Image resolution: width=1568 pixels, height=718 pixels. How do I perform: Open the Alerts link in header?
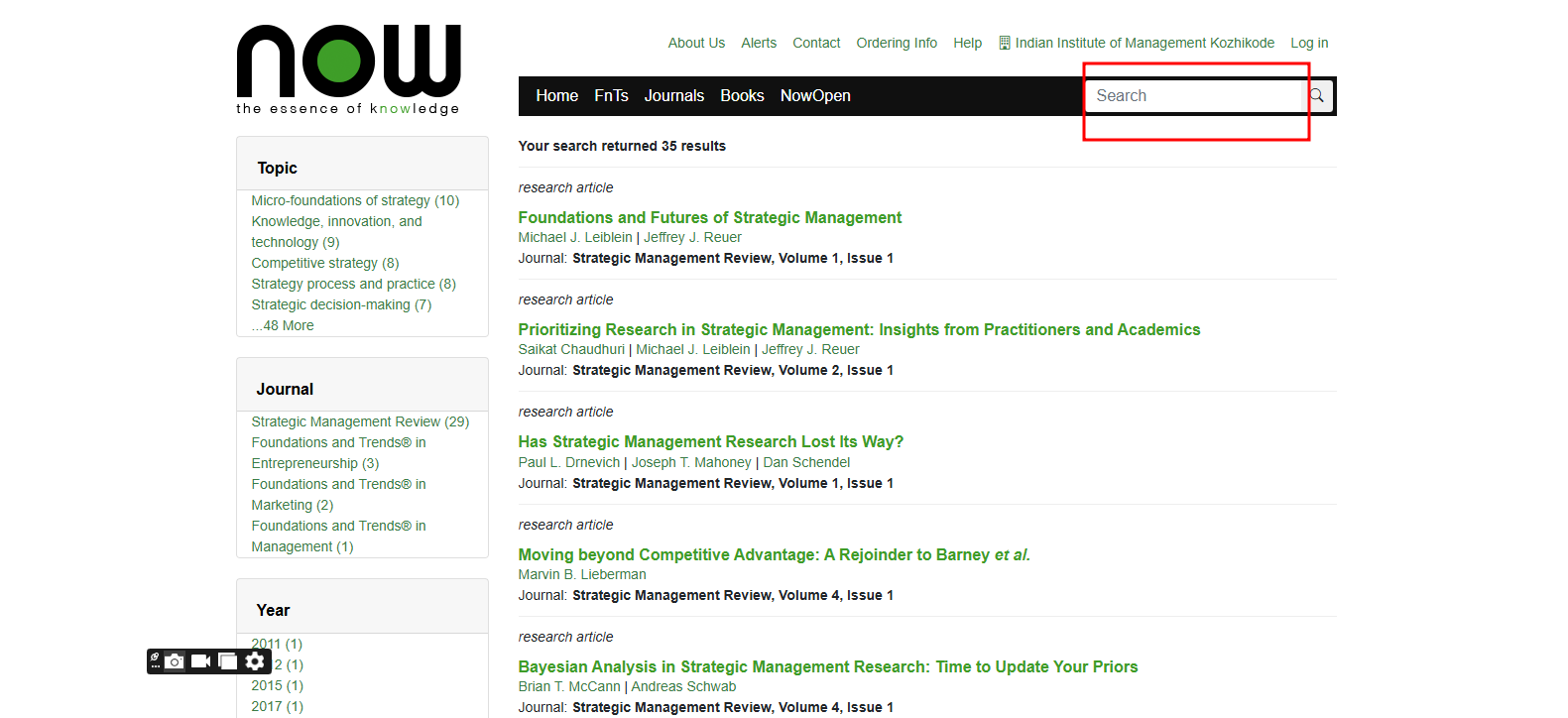coord(758,43)
